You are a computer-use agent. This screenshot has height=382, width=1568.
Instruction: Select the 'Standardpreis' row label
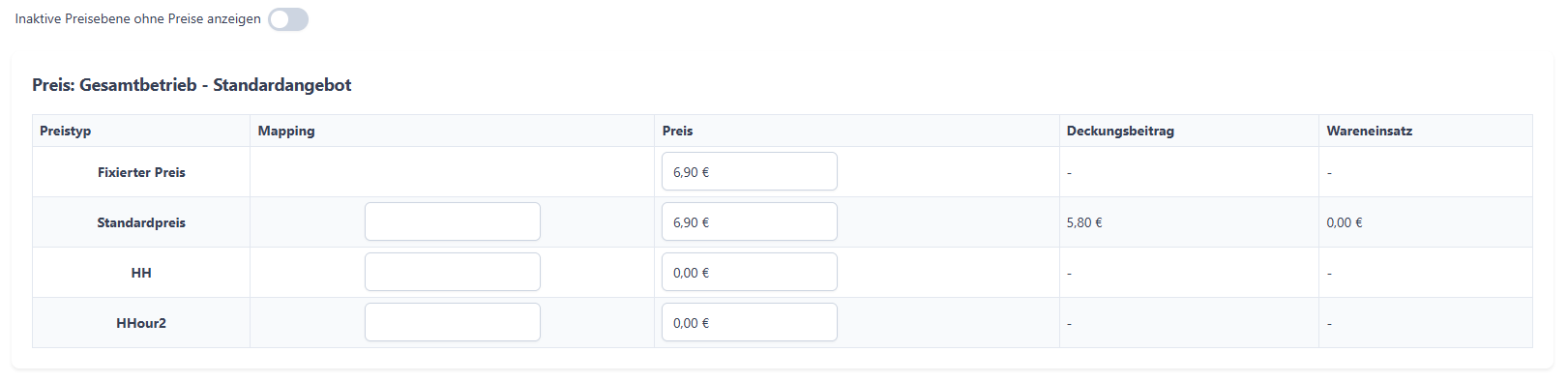[x=141, y=222]
